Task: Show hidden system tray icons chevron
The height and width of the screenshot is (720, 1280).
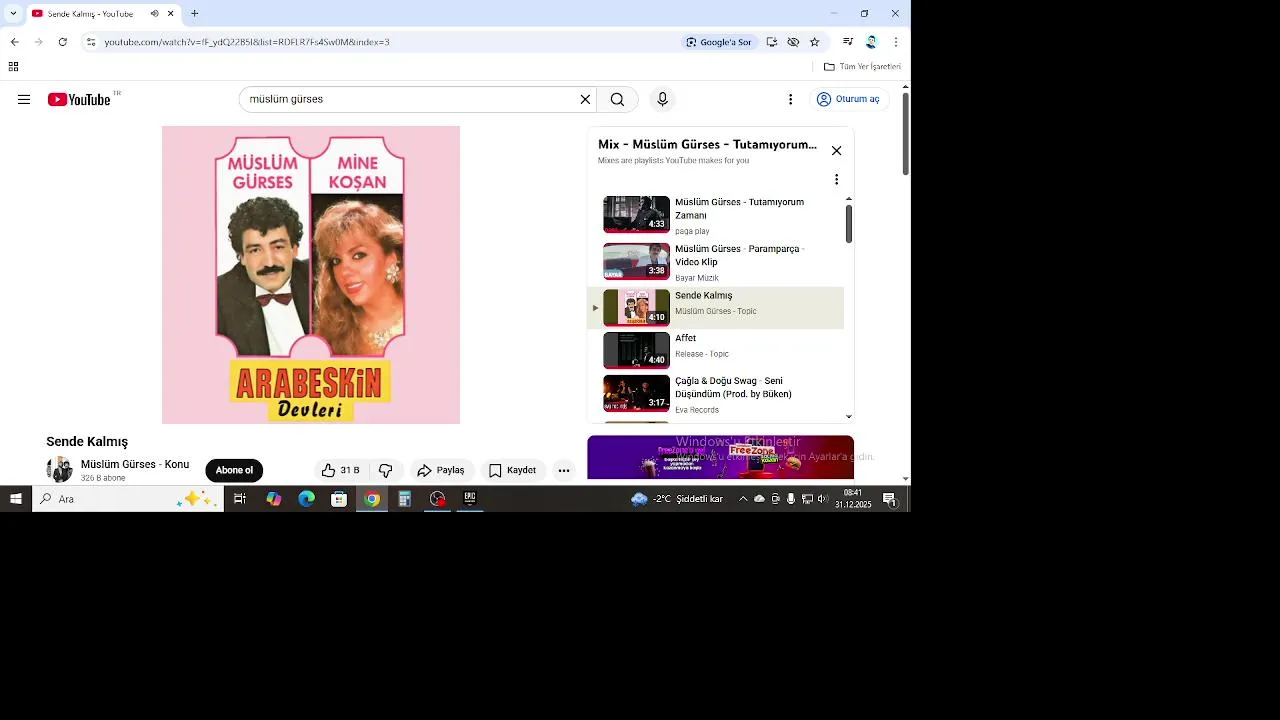Action: [743, 499]
